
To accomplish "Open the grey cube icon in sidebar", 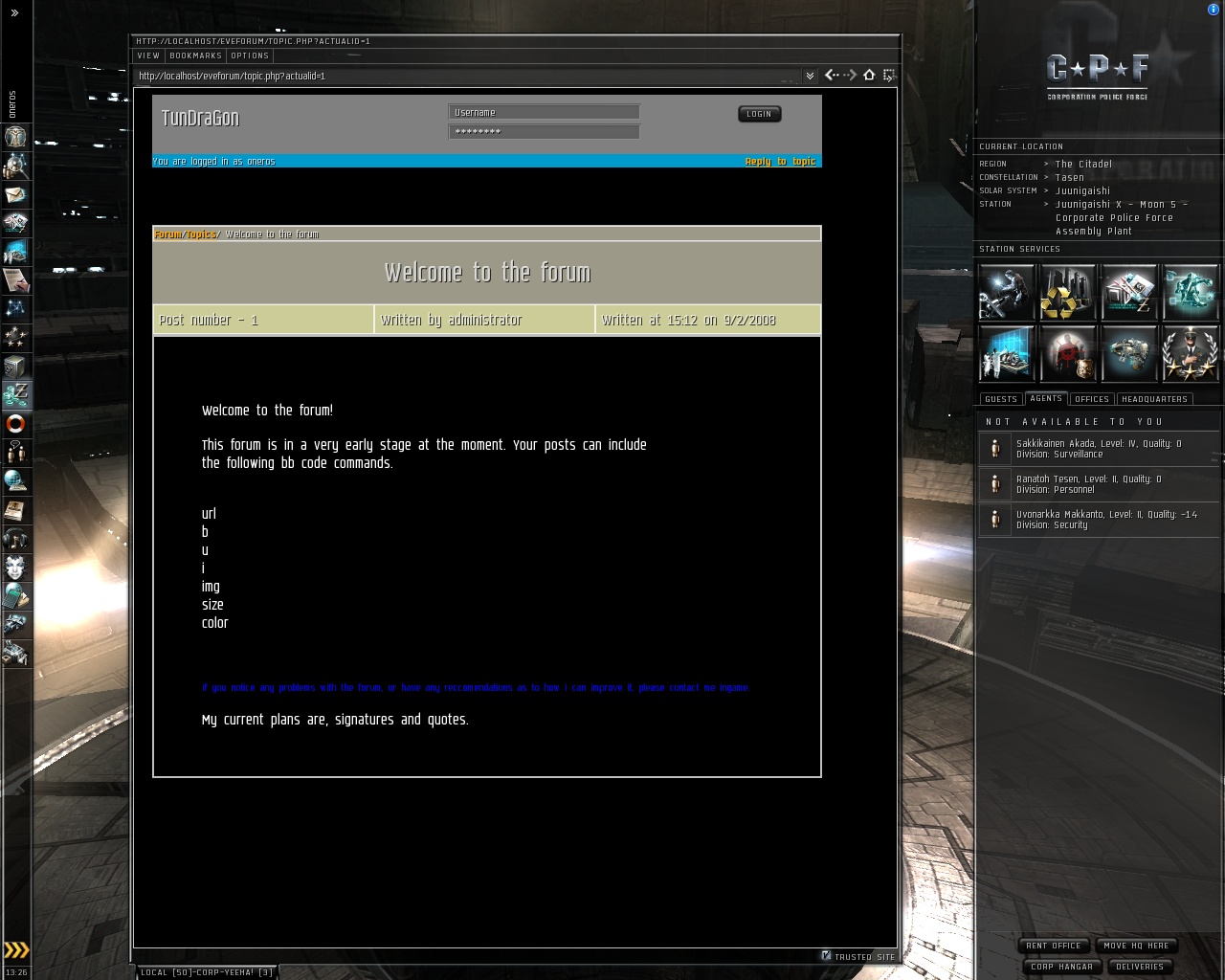I will pyautogui.click(x=16, y=367).
